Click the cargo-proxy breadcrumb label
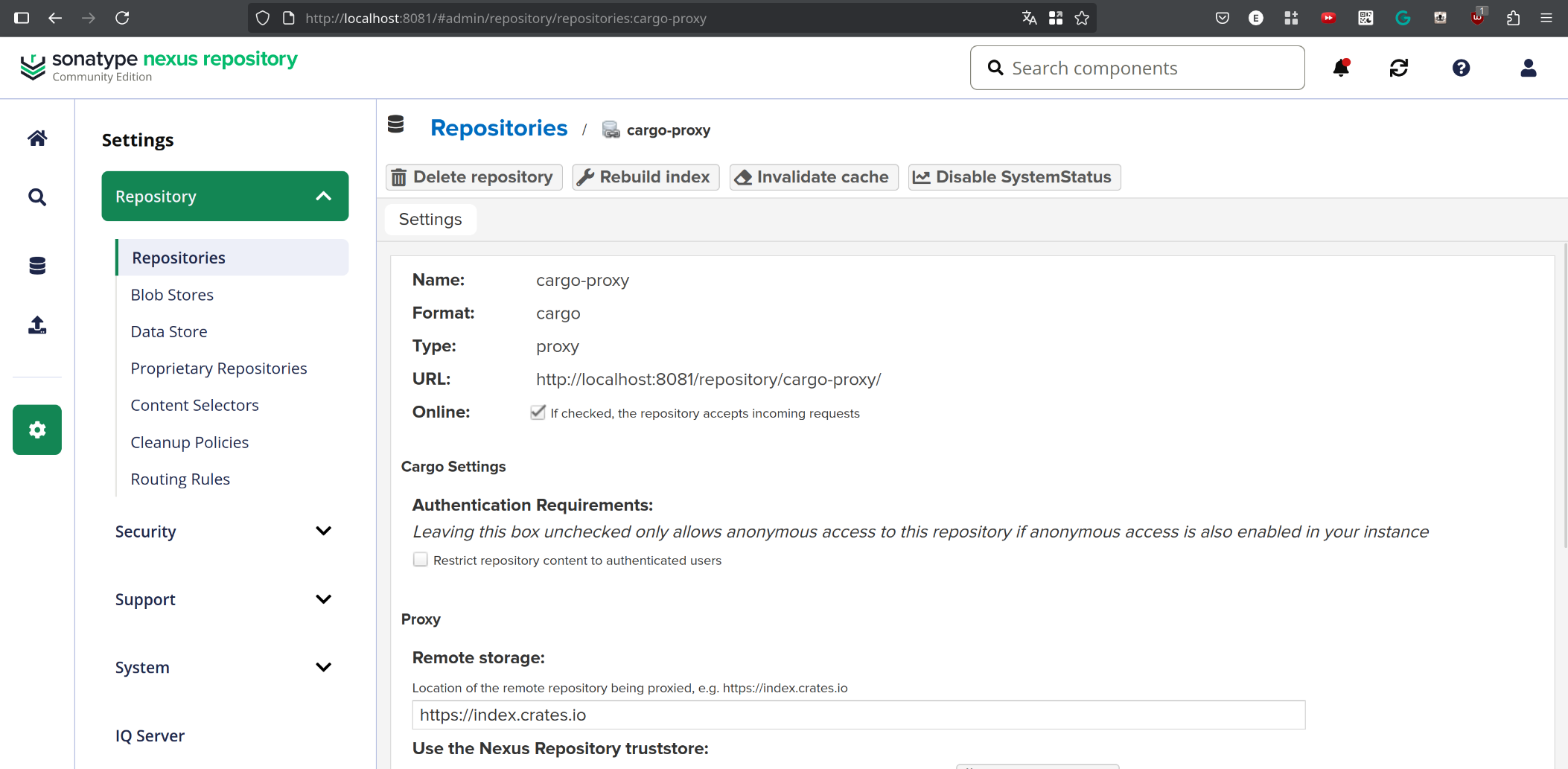1568x769 pixels. (669, 130)
